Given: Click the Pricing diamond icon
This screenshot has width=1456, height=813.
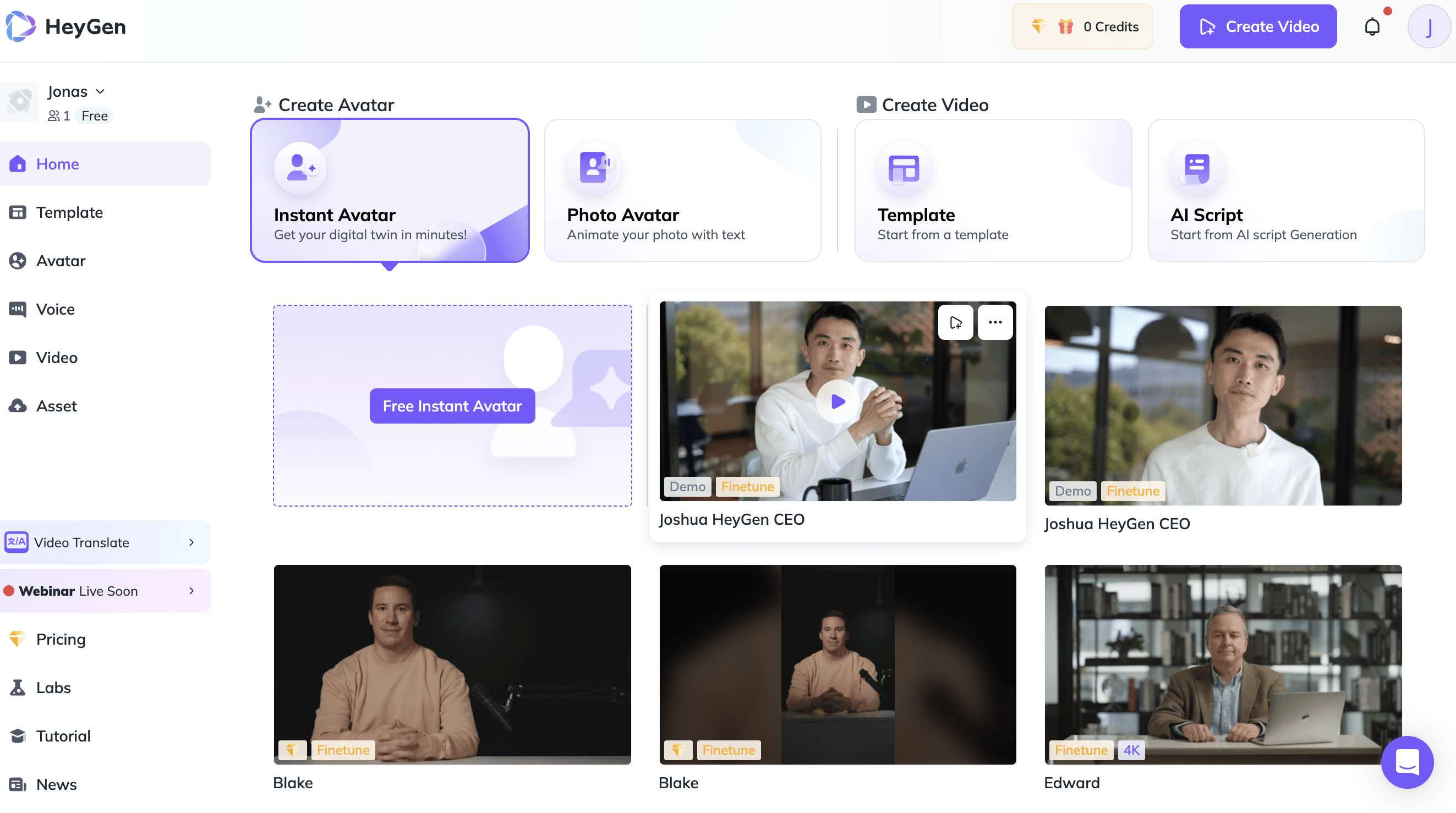Looking at the screenshot, I should coord(18,639).
